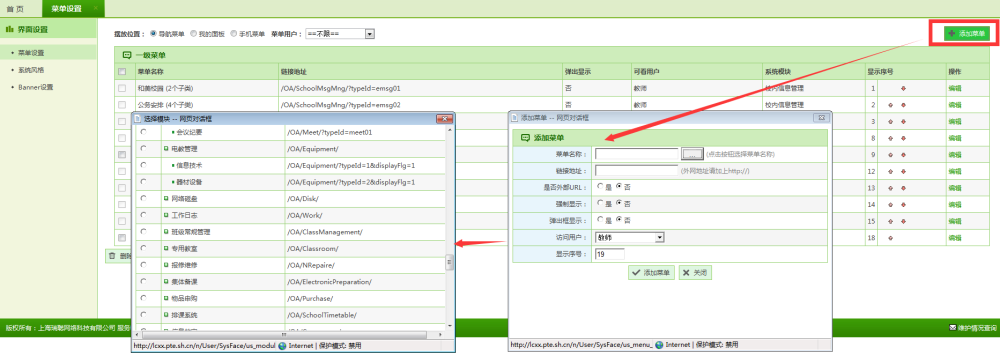Image resolution: width=1000 pixels, height=363 pixels.
Task: Click the left sort arrow in order 3 row
Action: pos(890,121)
